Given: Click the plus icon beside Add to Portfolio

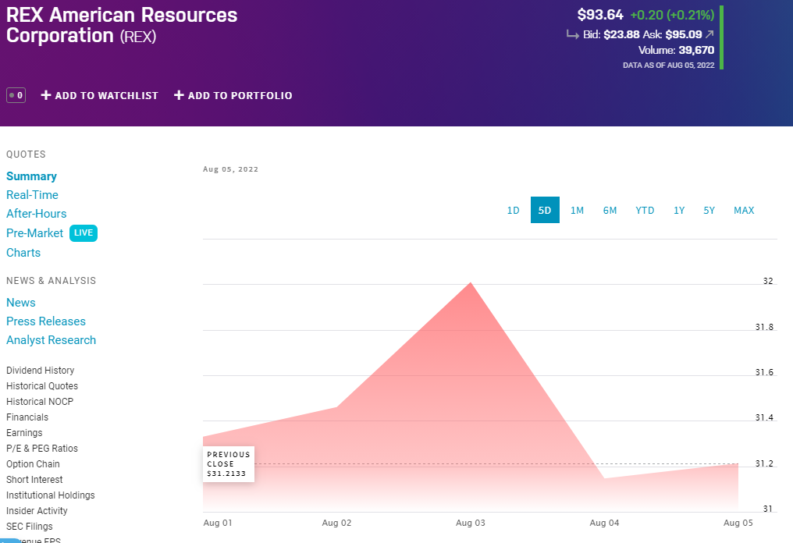Looking at the screenshot, I should 179,95.
